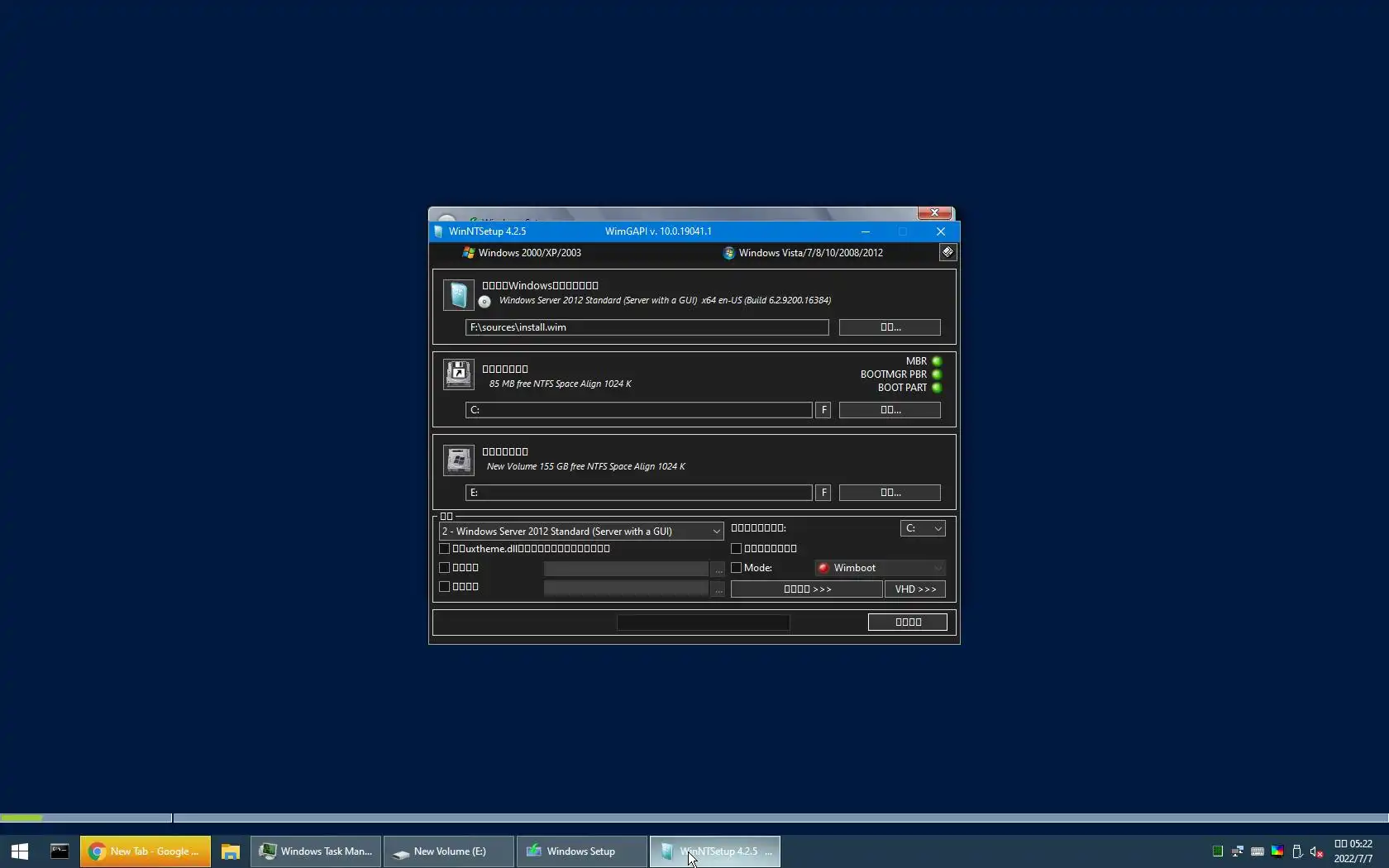Switch to the New Volume (E:) taskbar button
Image resolution: width=1389 pixels, height=868 pixels.
(x=449, y=851)
